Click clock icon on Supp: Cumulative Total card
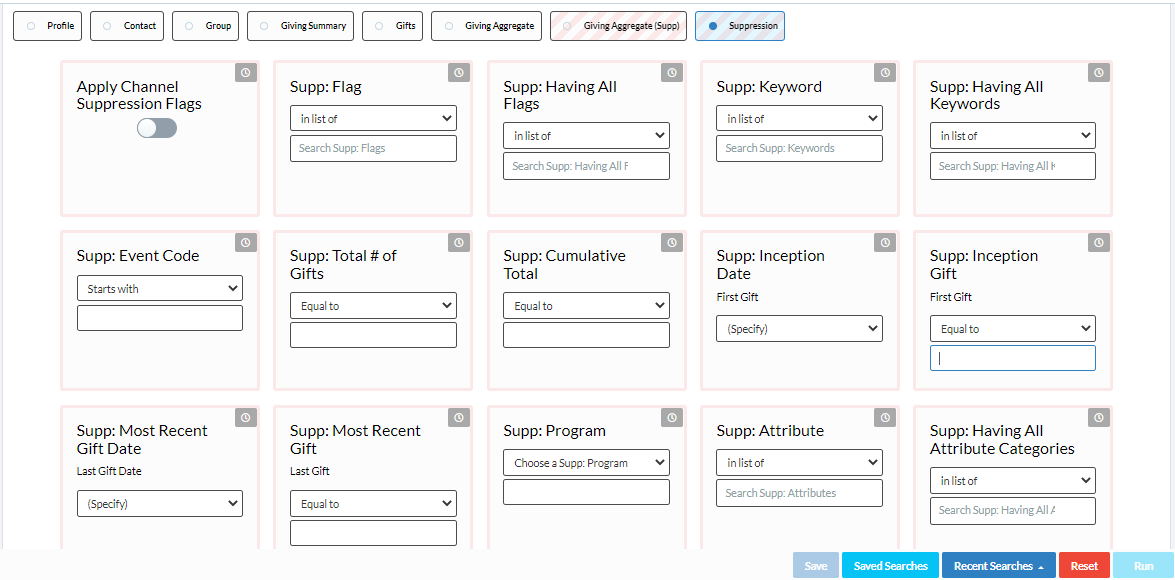1175x580 pixels. tap(672, 242)
